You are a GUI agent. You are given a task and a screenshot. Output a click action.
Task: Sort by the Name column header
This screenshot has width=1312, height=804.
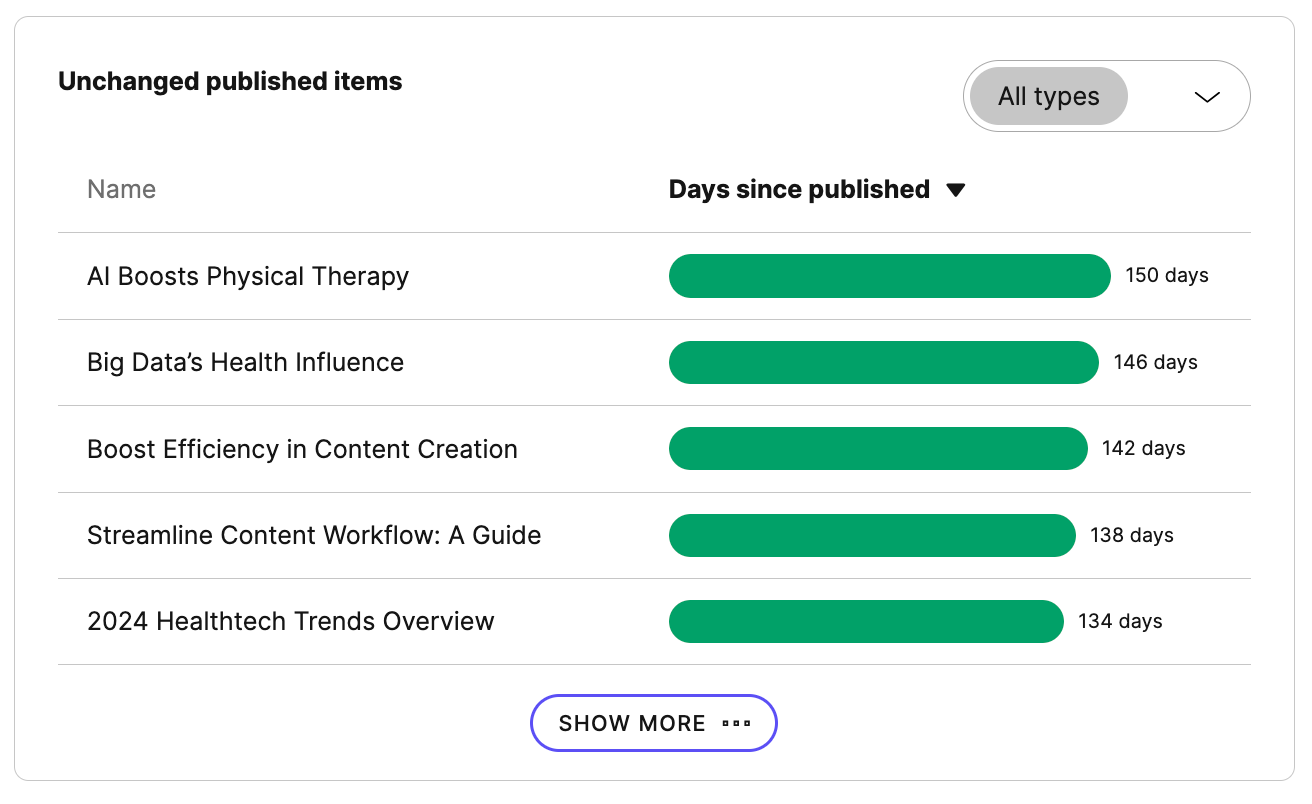tap(121, 189)
